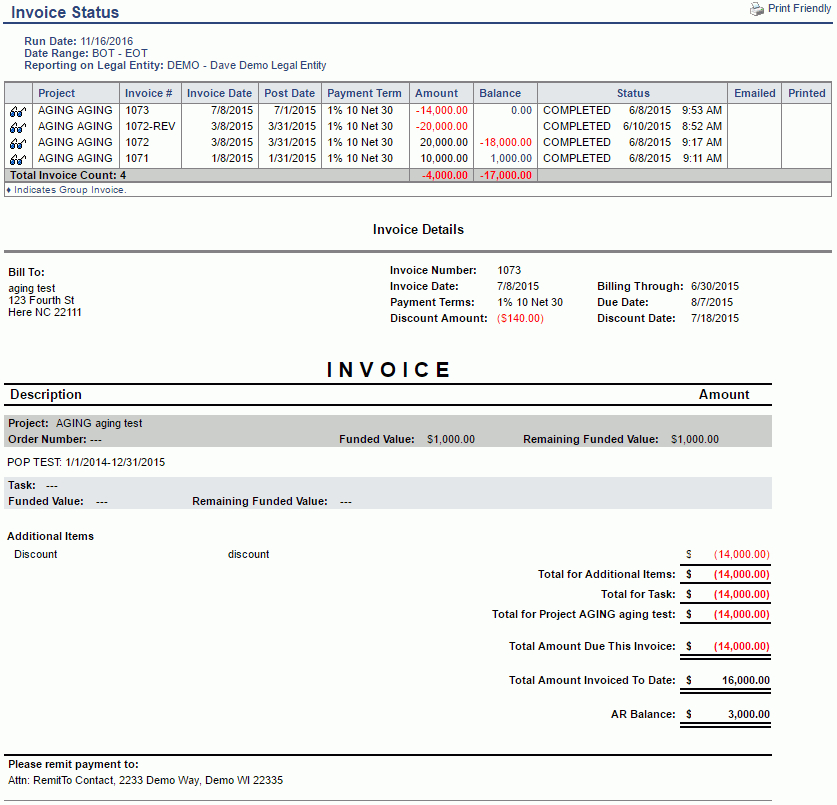Sort by Invoice Date column header
This screenshot has height=805, width=837.
(x=219, y=93)
